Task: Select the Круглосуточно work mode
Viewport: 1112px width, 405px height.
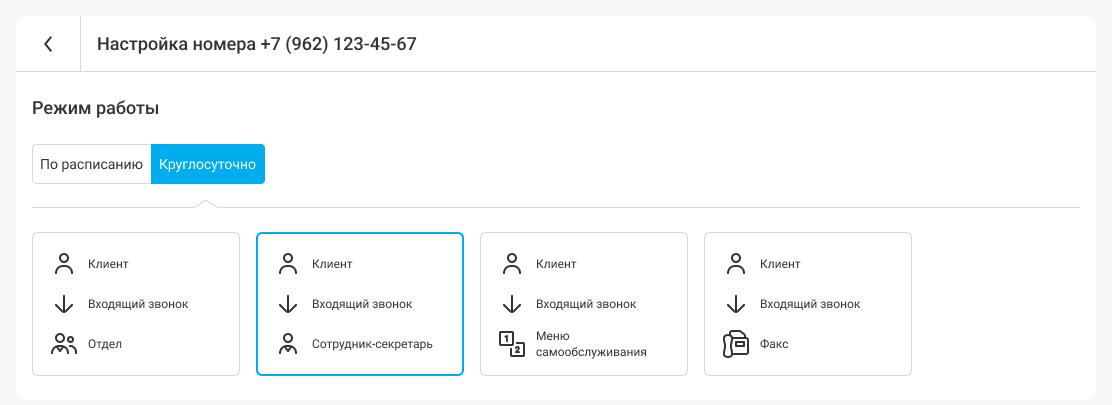Action: pyautogui.click(x=208, y=165)
